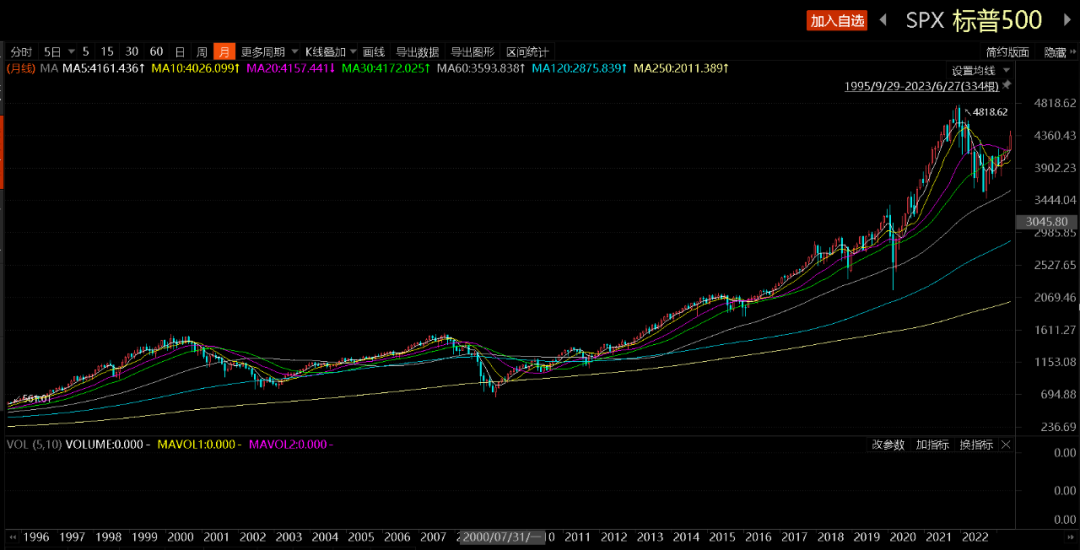Image resolution: width=1080 pixels, height=550 pixels.
Task: Click 改参数 to change volume parameters
Action: click(888, 445)
